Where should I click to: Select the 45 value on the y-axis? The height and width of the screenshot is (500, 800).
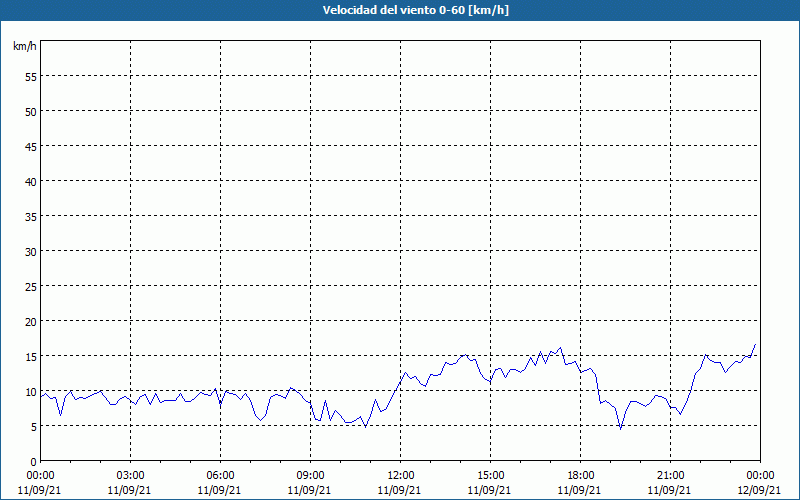click(x=31, y=146)
